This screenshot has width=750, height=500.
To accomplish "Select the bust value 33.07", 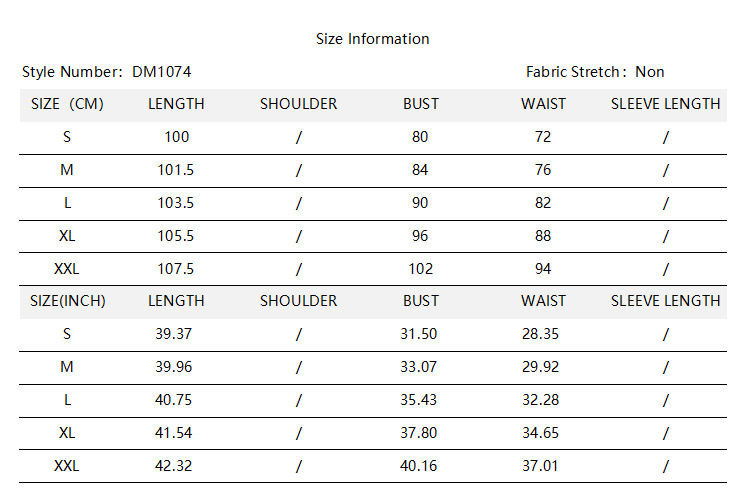I will (x=419, y=367).
